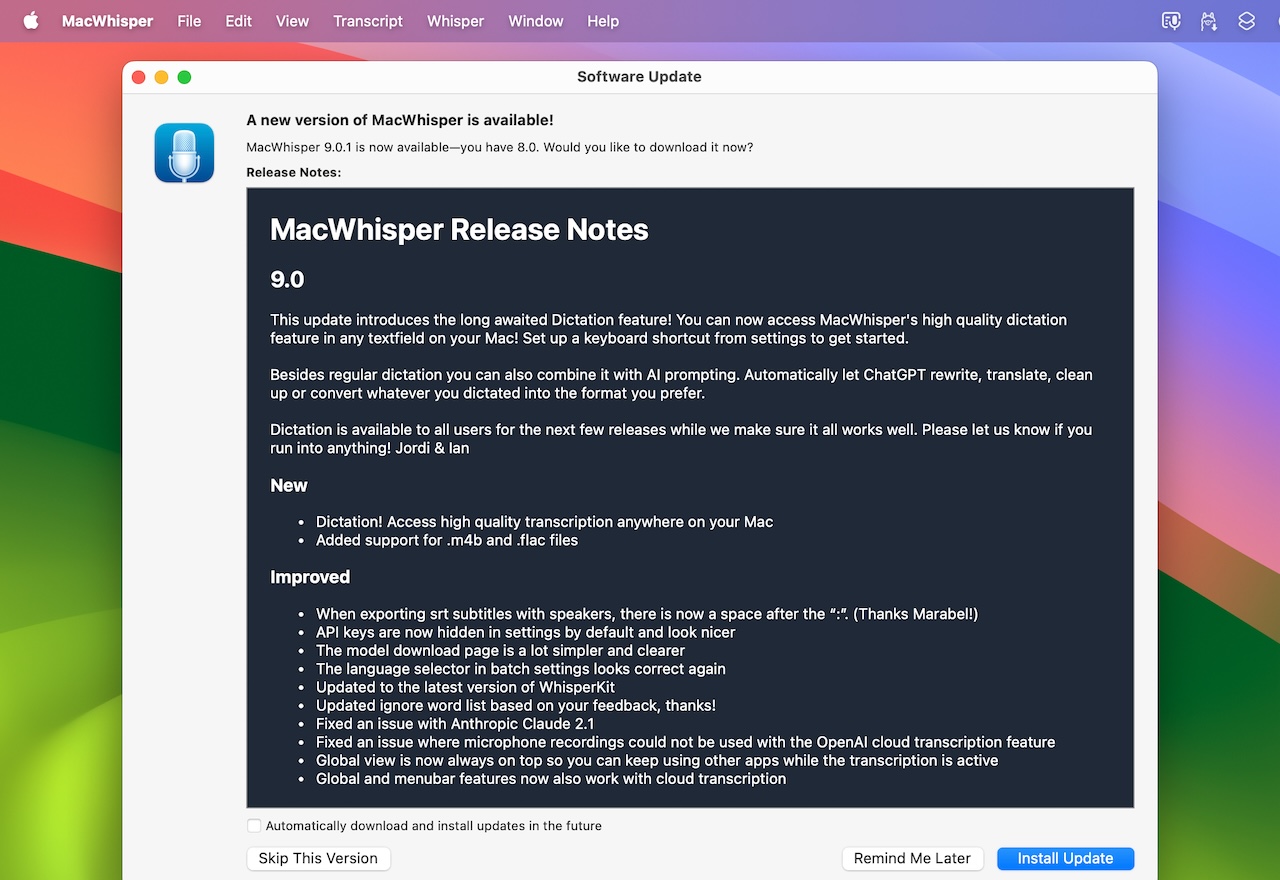1280x880 pixels.
Task: Click Install Update button
Action: pyautogui.click(x=1065, y=858)
